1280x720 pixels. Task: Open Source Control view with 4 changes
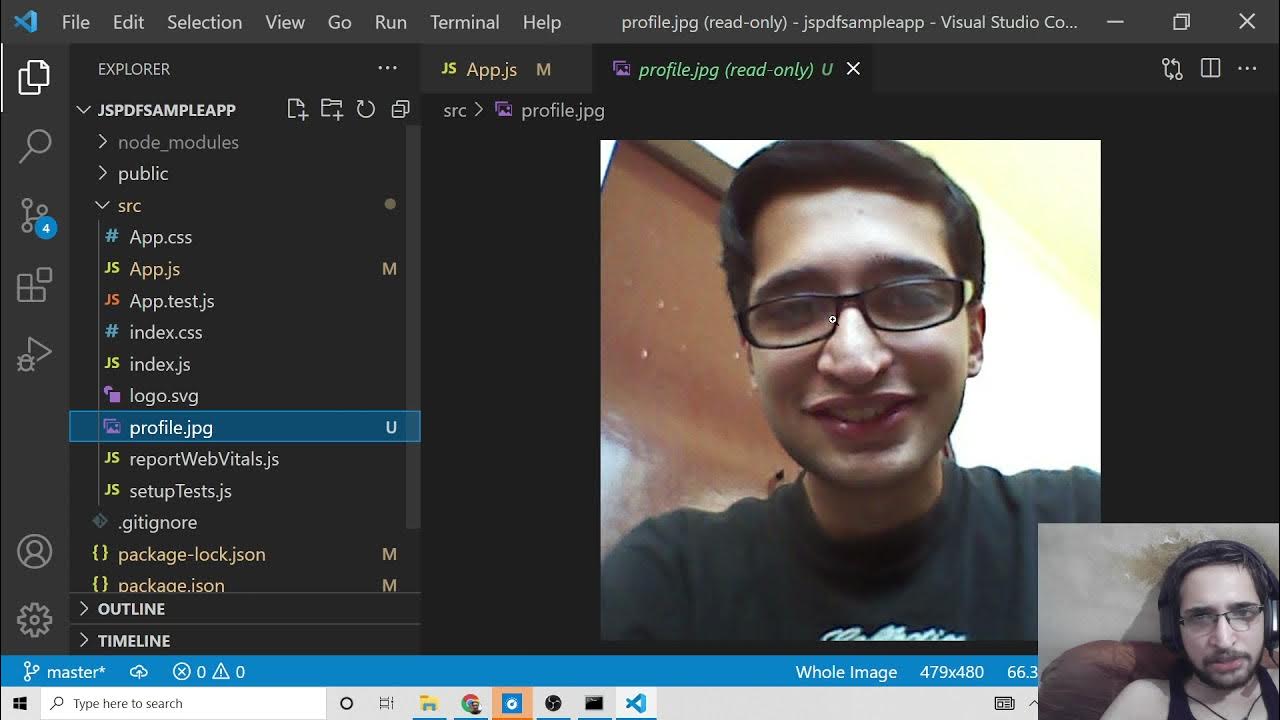[x=35, y=215]
